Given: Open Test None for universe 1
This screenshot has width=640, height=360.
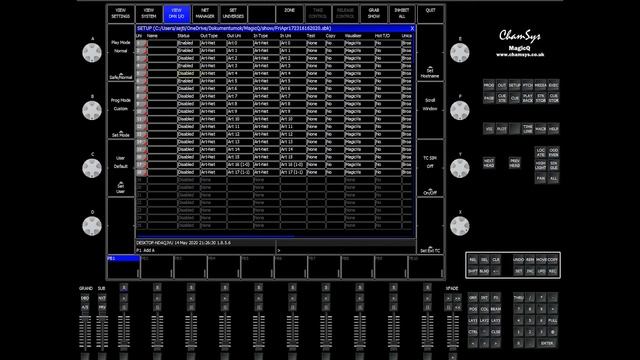Looking at the screenshot, I should tap(315, 43).
